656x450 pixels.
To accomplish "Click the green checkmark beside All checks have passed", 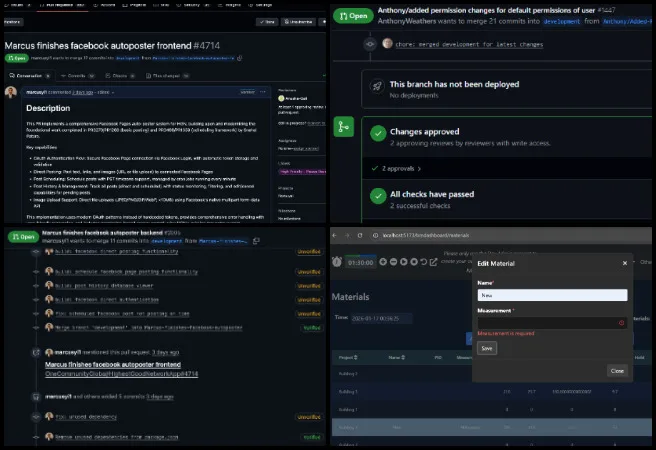I will coord(378,196).
